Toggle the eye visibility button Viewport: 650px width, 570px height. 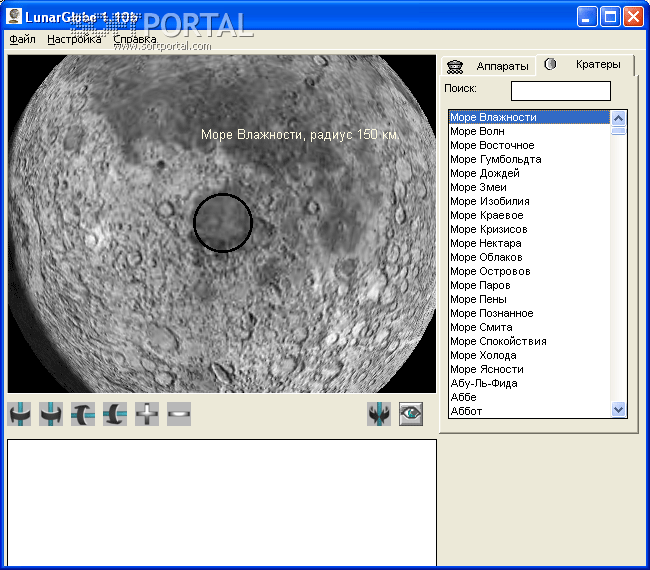pos(411,414)
